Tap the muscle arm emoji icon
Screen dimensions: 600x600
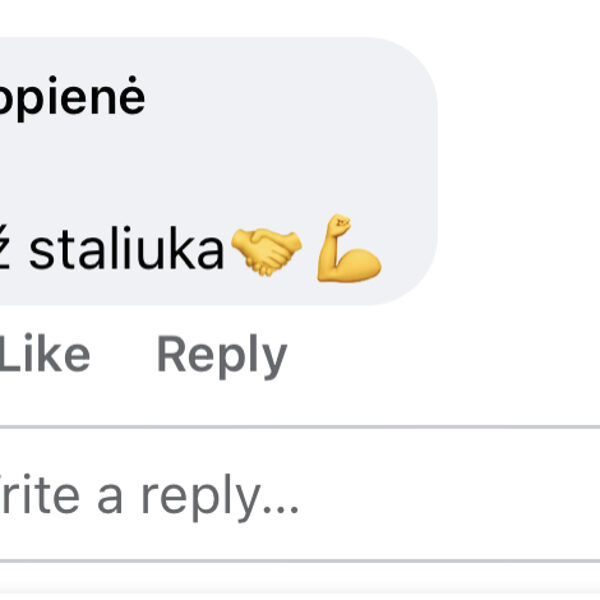coord(348,248)
